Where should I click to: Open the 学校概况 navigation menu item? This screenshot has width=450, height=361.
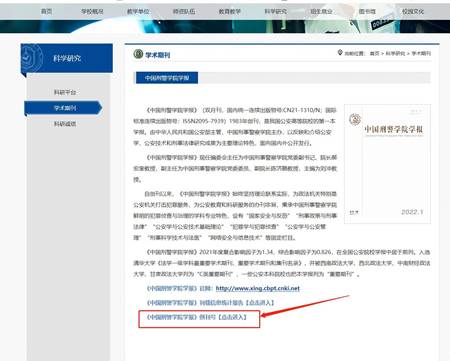(92, 11)
